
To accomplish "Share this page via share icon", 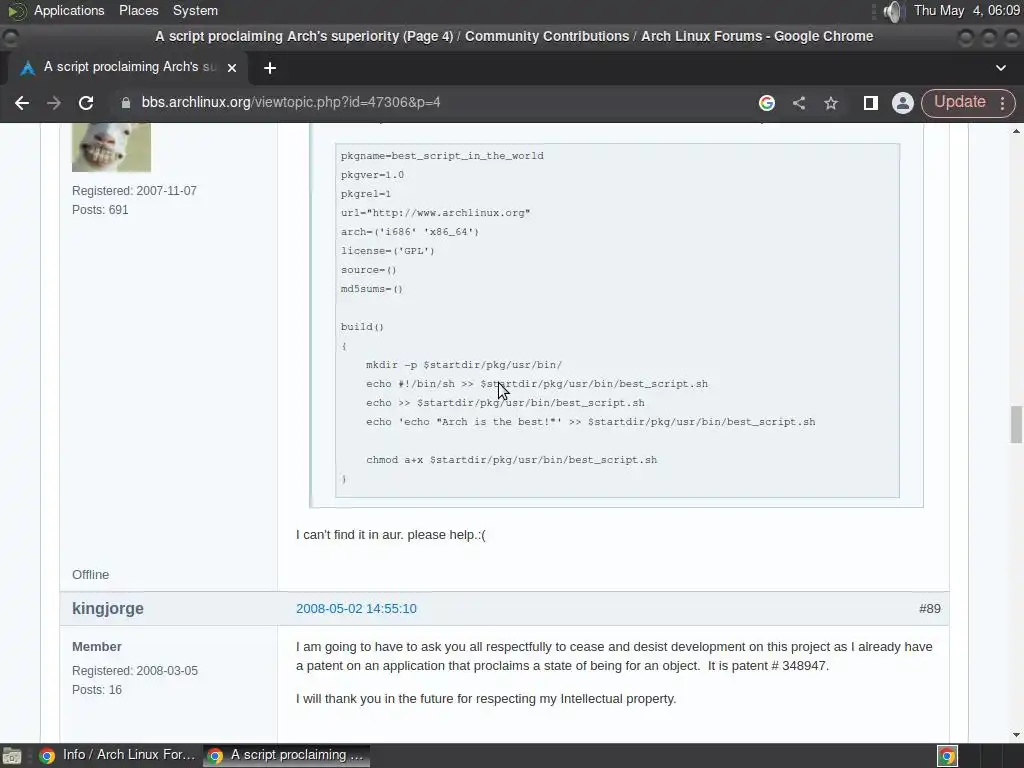I will [x=799, y=103].
